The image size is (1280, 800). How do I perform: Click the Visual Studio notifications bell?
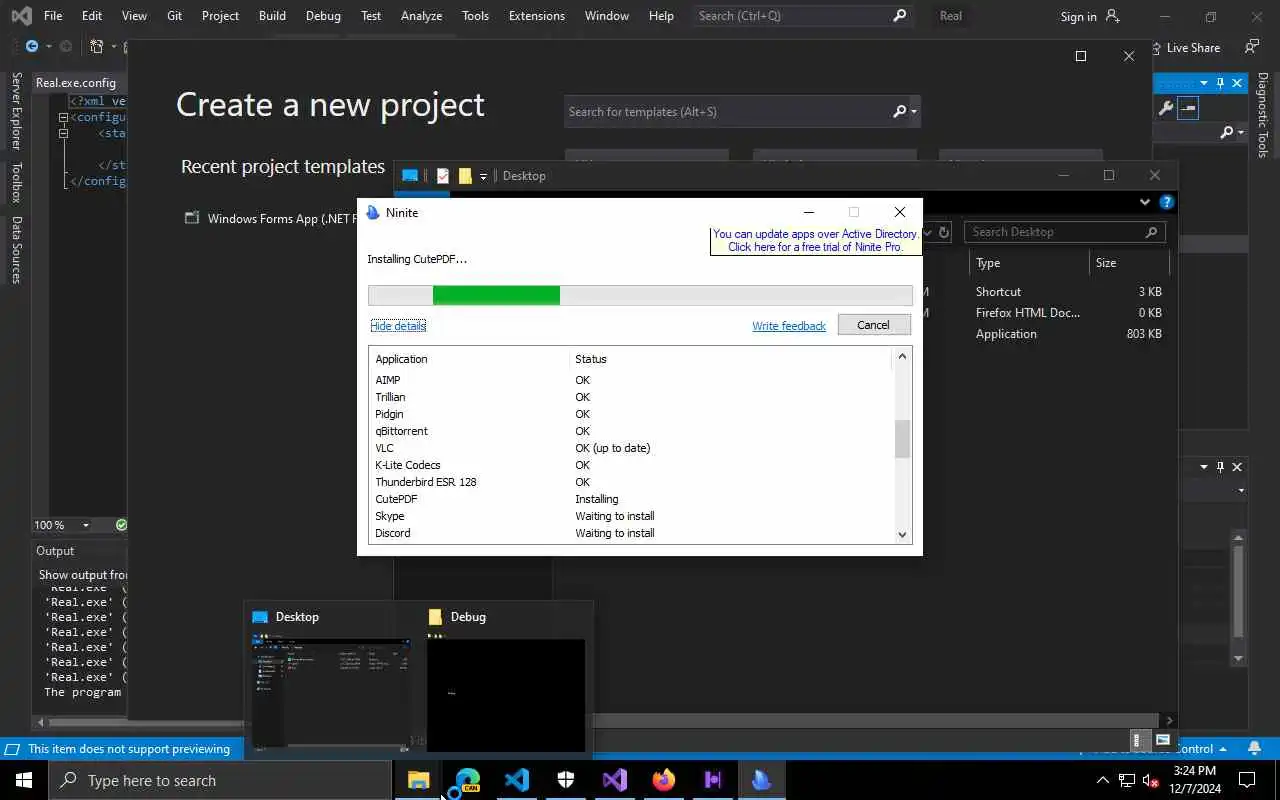click(x=1255, y=748)
